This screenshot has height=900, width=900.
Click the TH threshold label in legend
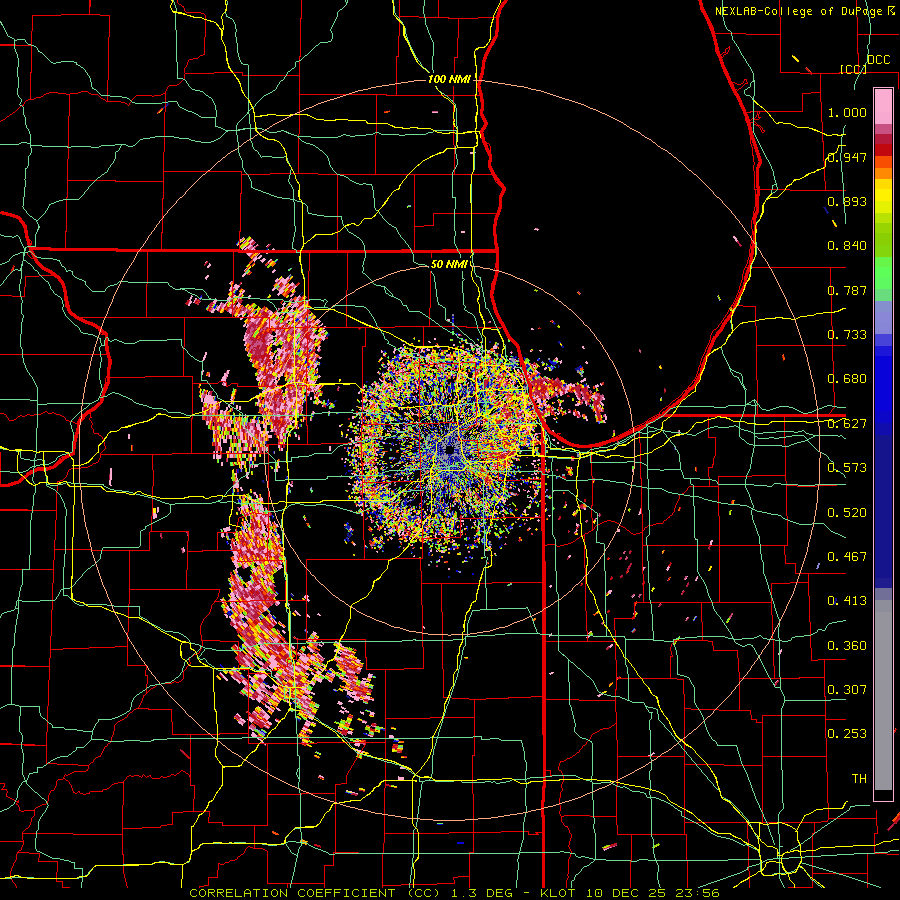point(859,779)
